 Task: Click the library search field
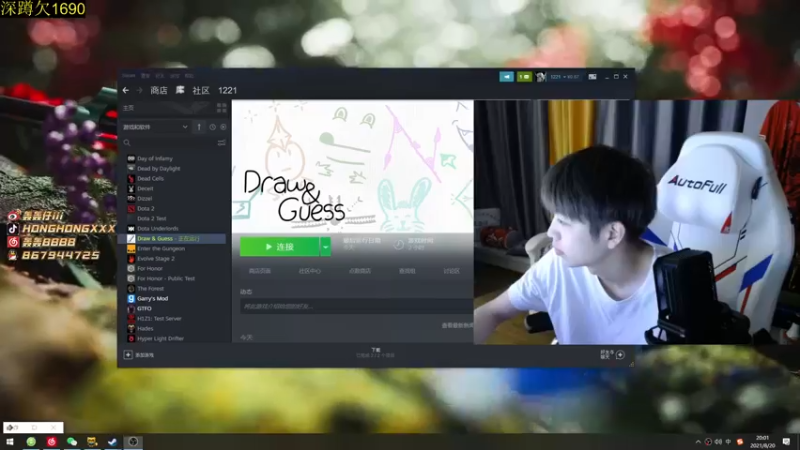169,143
